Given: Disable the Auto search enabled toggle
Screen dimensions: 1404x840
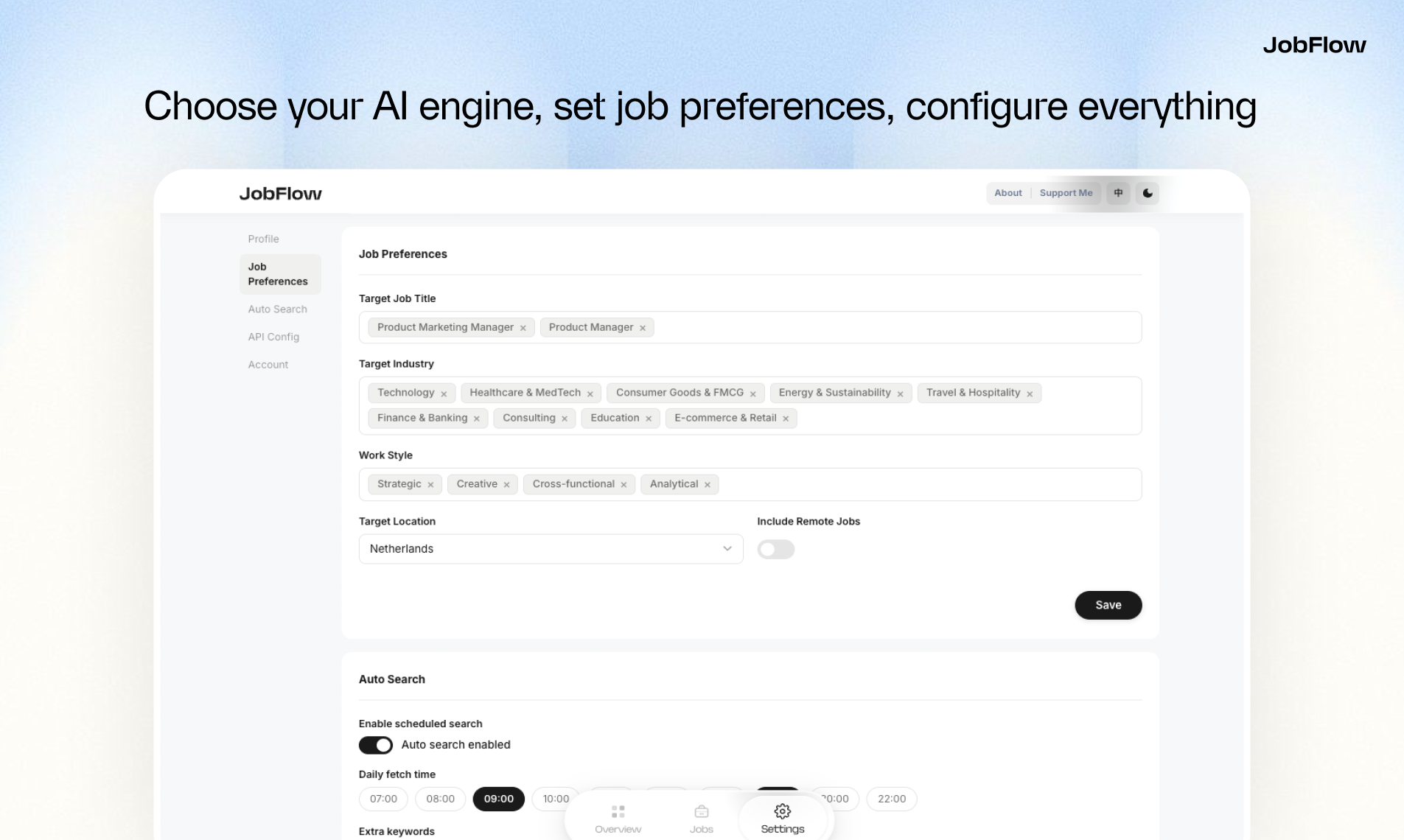Looking at the screenshot, I should click(x=376, y=745).
